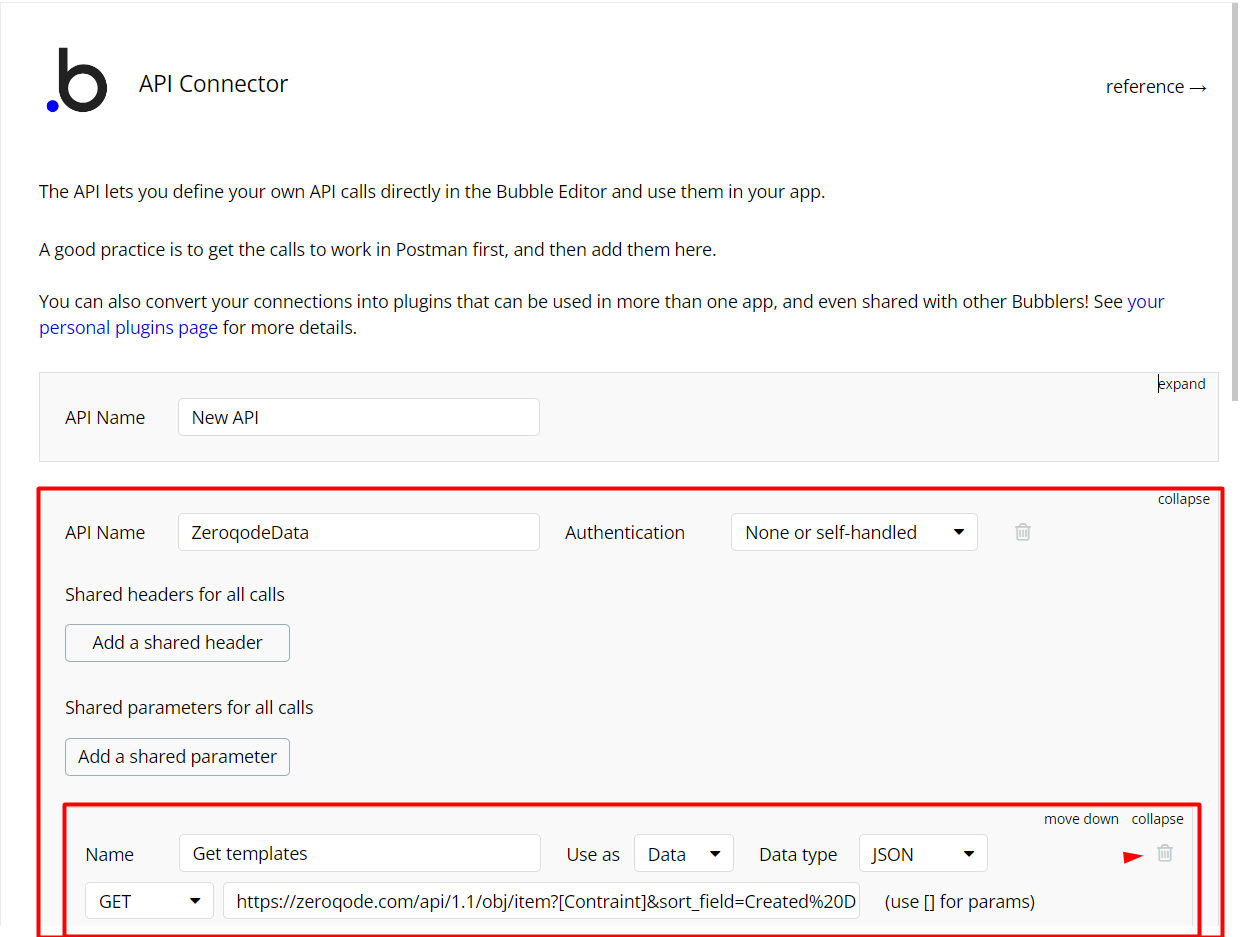Edit the Get templates name field
This screenshot has width=1244, height=937.
point(360,853)
